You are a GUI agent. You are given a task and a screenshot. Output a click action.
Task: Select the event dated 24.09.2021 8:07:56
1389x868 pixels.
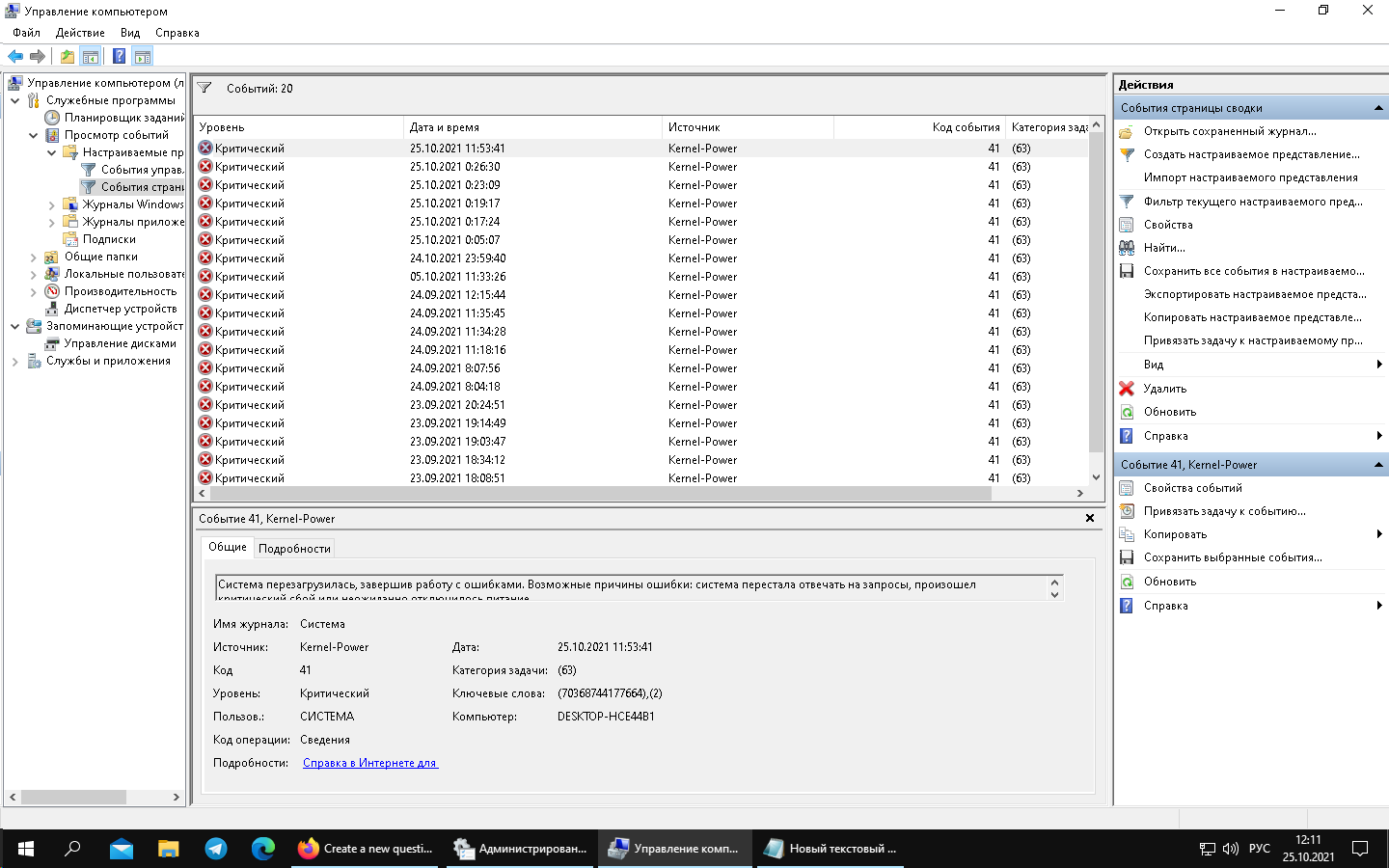click(x=641, y=368)
